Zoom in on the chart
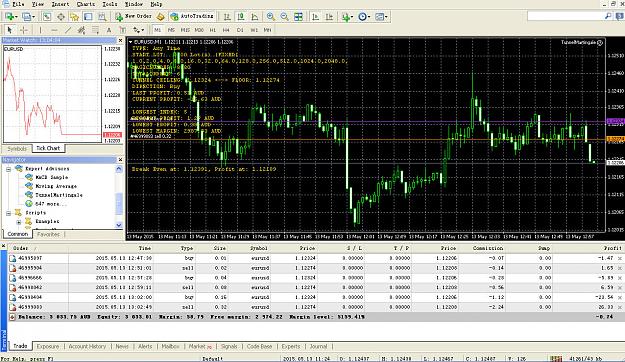The height and width of the screenshot is (362, 625). coord(271,16)
